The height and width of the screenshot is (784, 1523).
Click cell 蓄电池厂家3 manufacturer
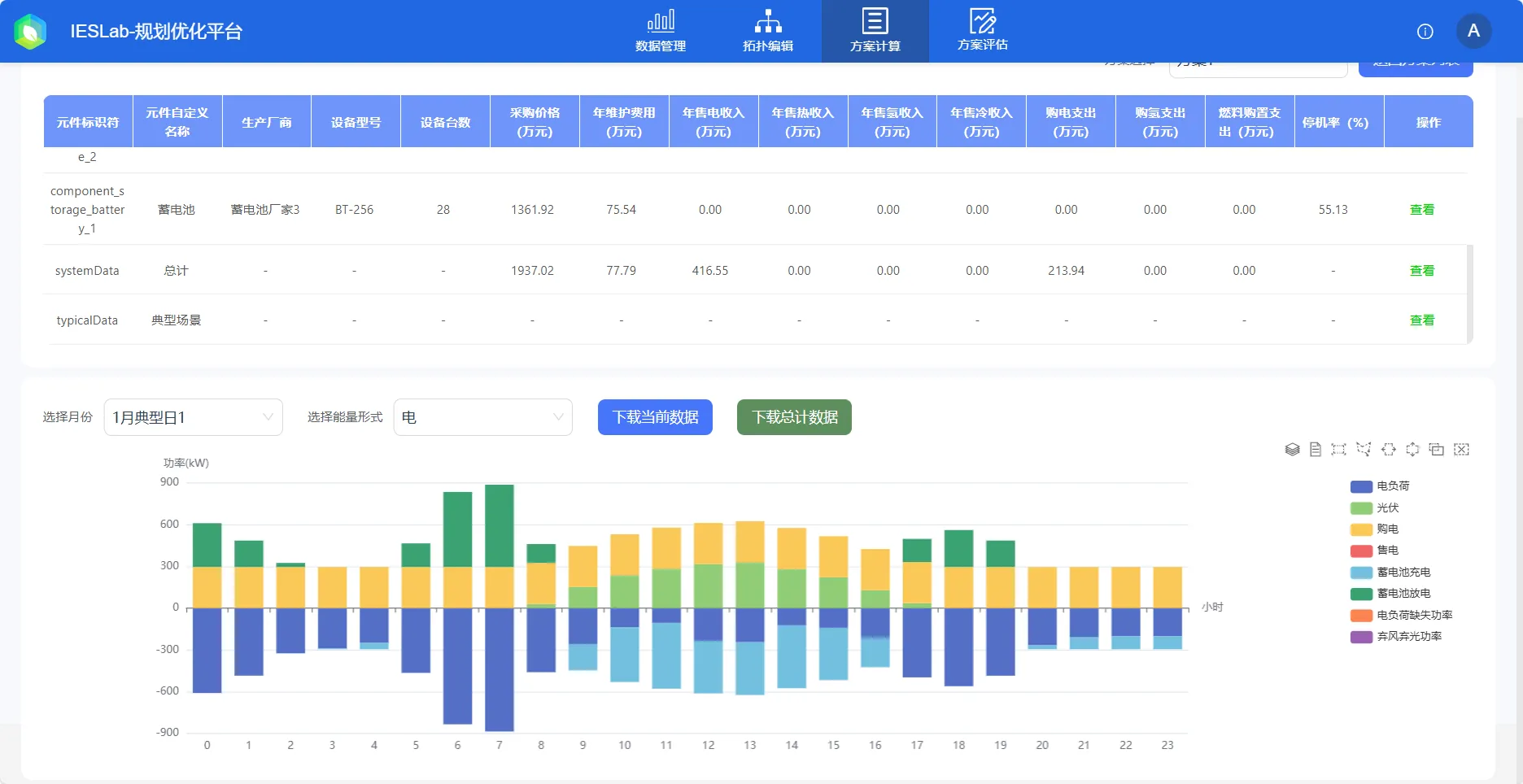[x=265, y=210]
